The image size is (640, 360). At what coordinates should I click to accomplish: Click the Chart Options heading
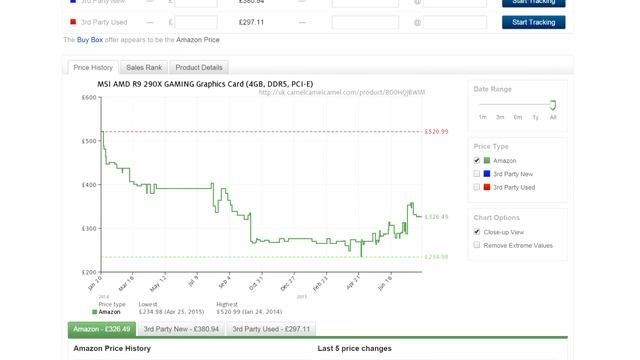[x=496, y=218]
